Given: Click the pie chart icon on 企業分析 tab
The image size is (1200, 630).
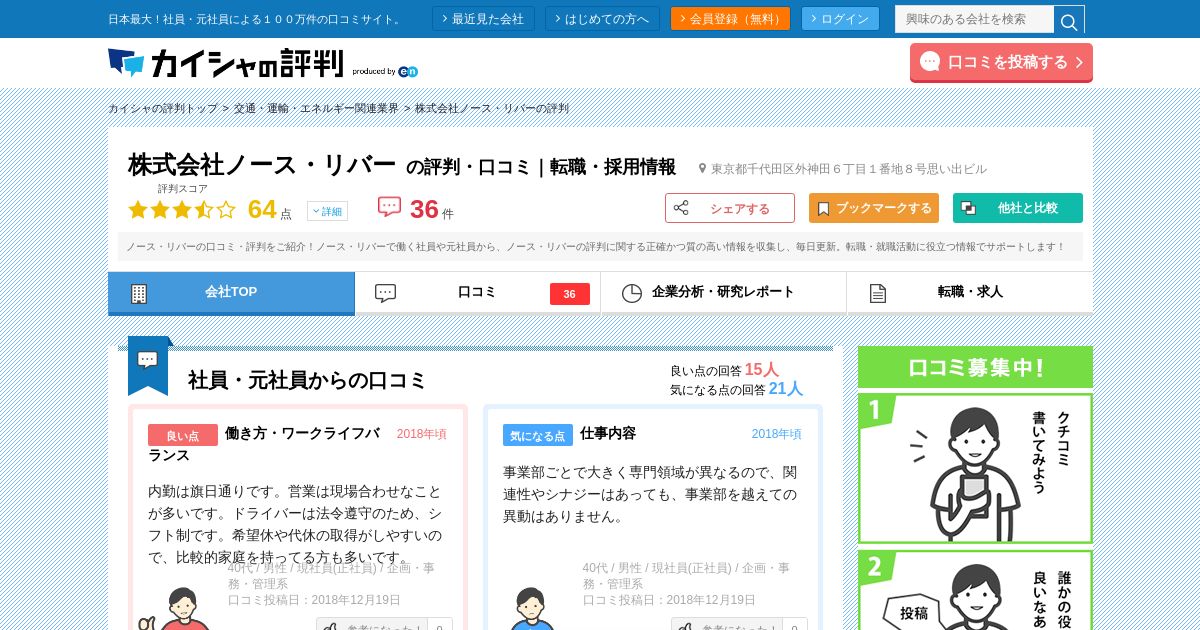Looking at the screenshot, I should (631, 293).
